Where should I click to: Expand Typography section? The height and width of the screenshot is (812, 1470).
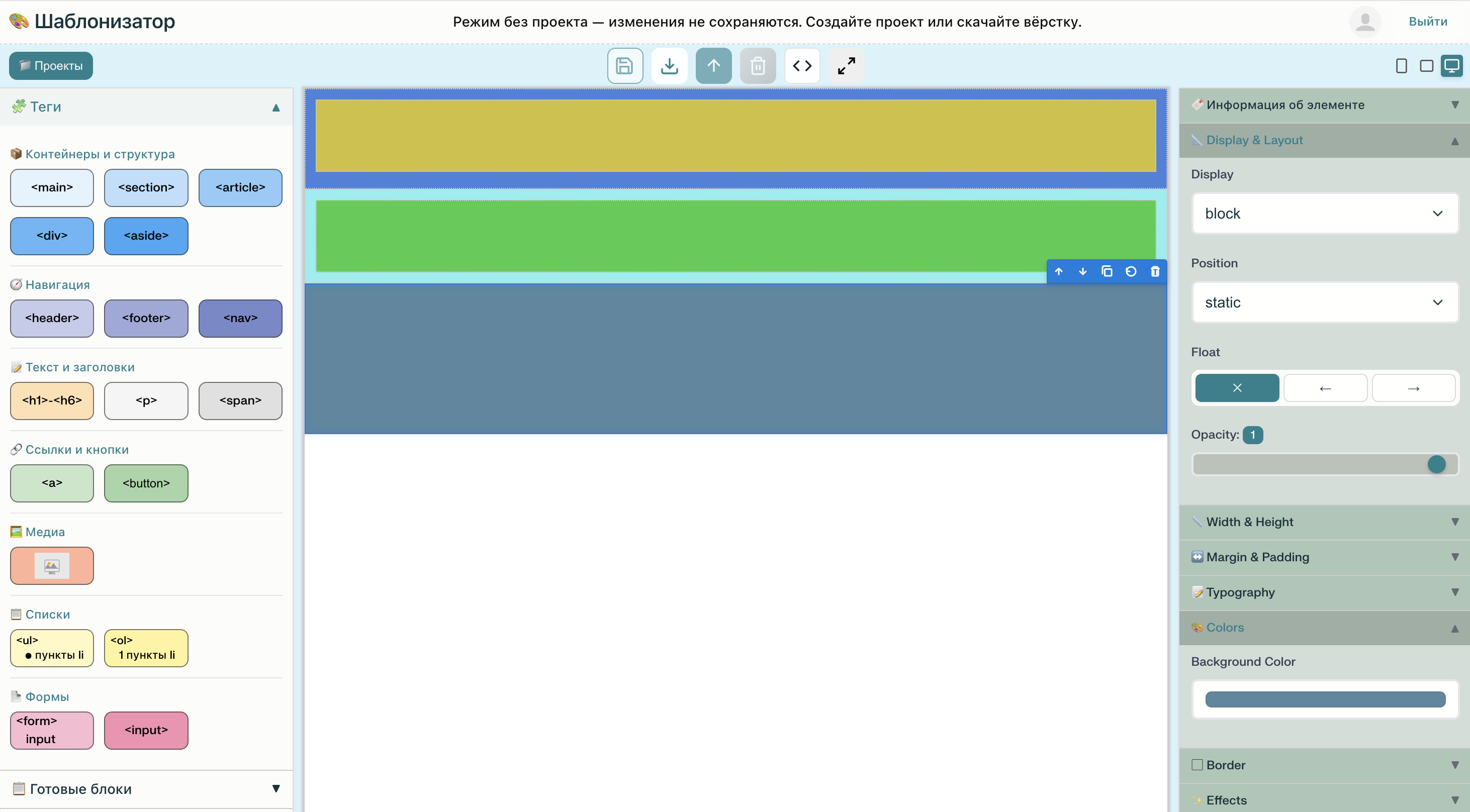click(1325, 592)
